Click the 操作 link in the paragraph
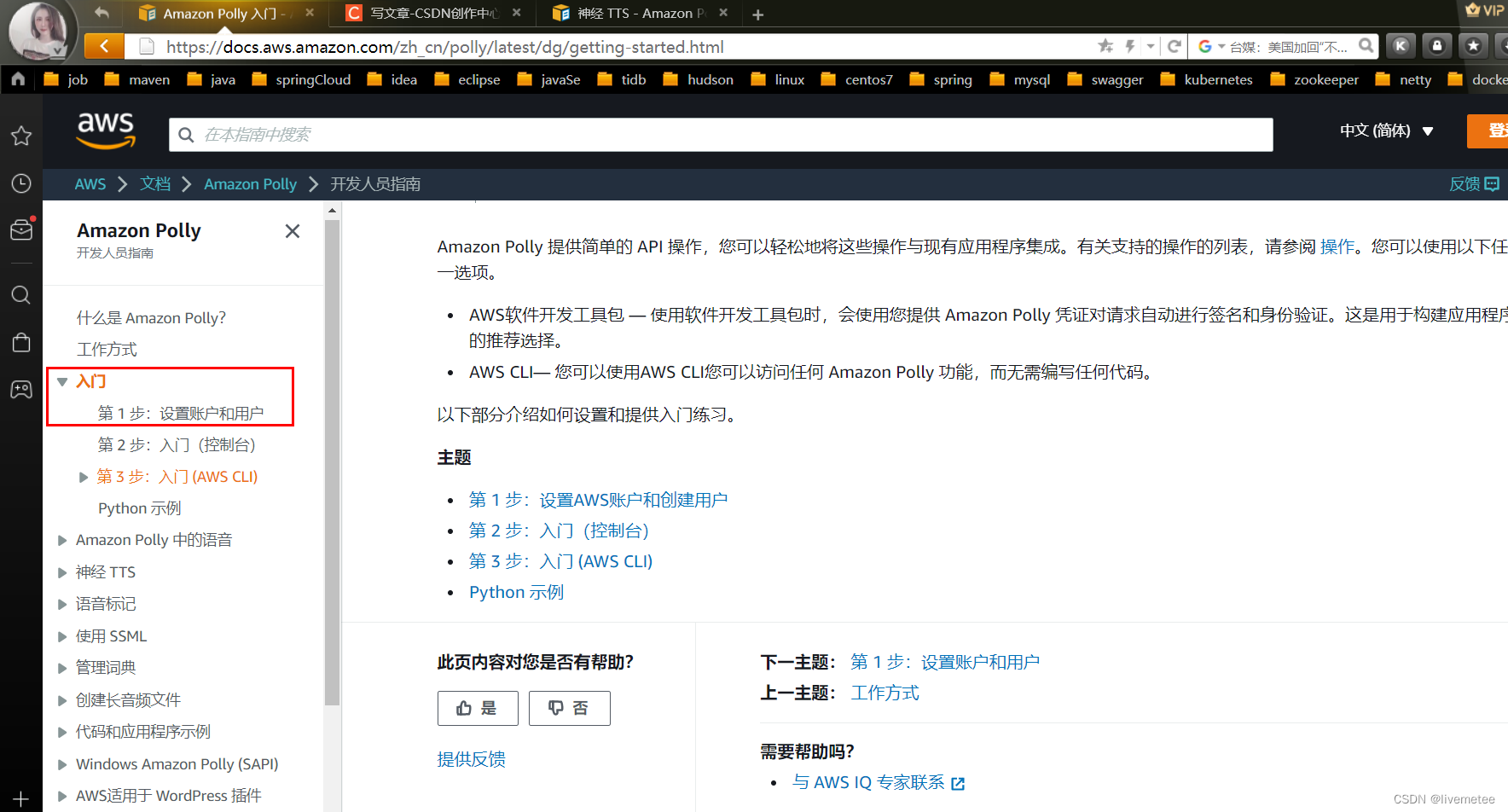1508x812 pixels. (x=1337, y=246)
